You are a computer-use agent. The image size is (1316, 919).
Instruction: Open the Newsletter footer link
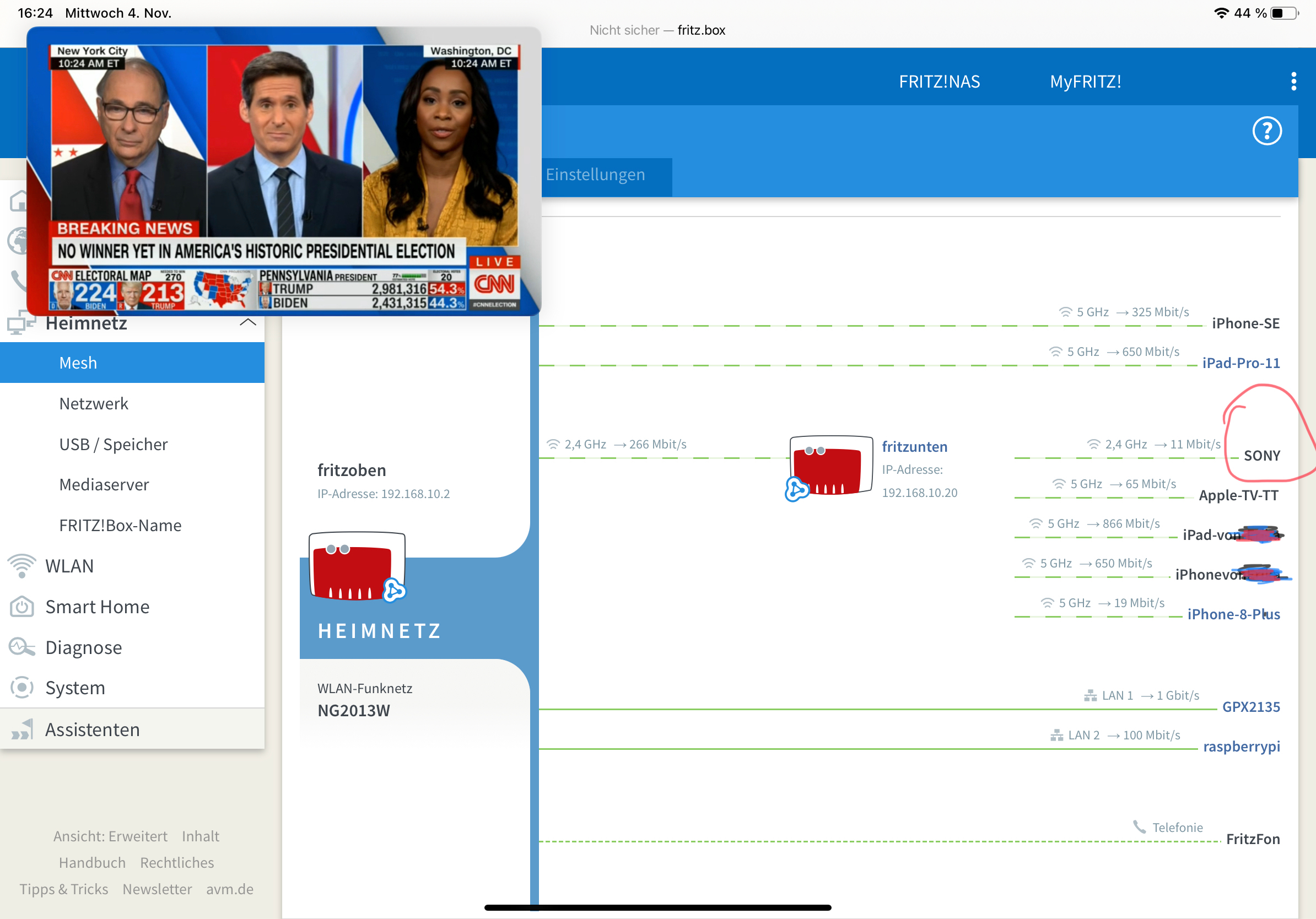point(157,889)
